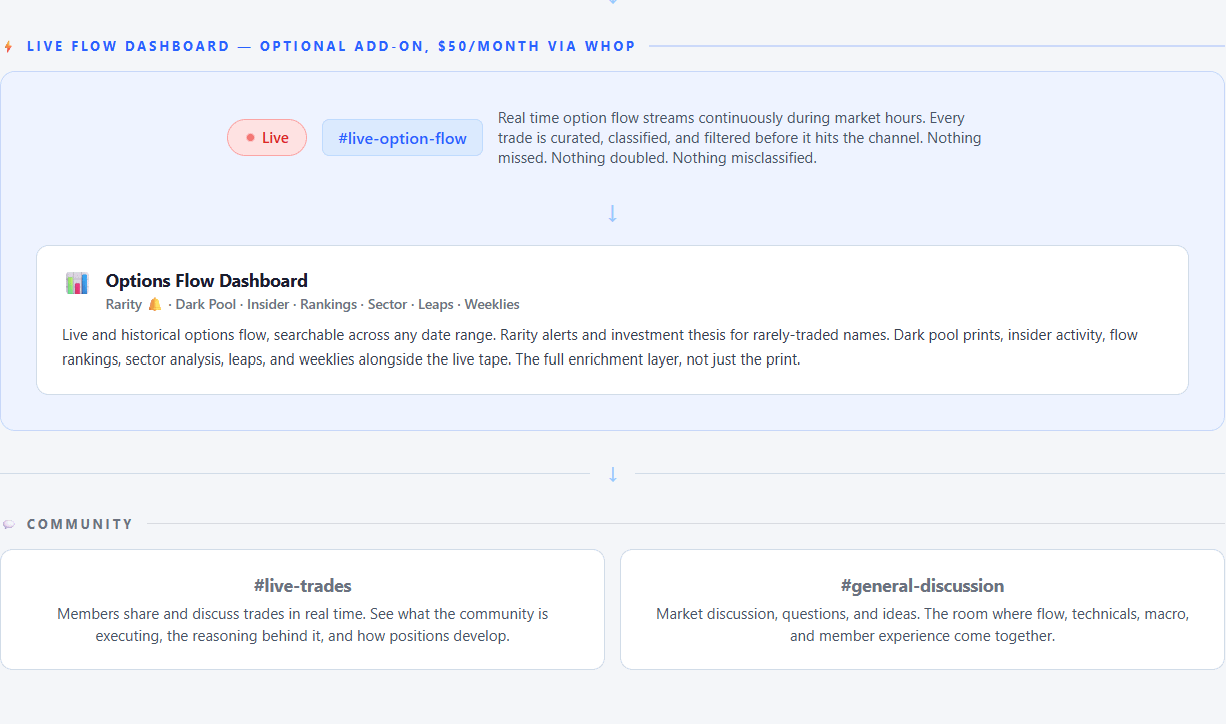The image size is (1226, 724).
Task: Click the COMMUNITY section heading
Action: (80, 524)
